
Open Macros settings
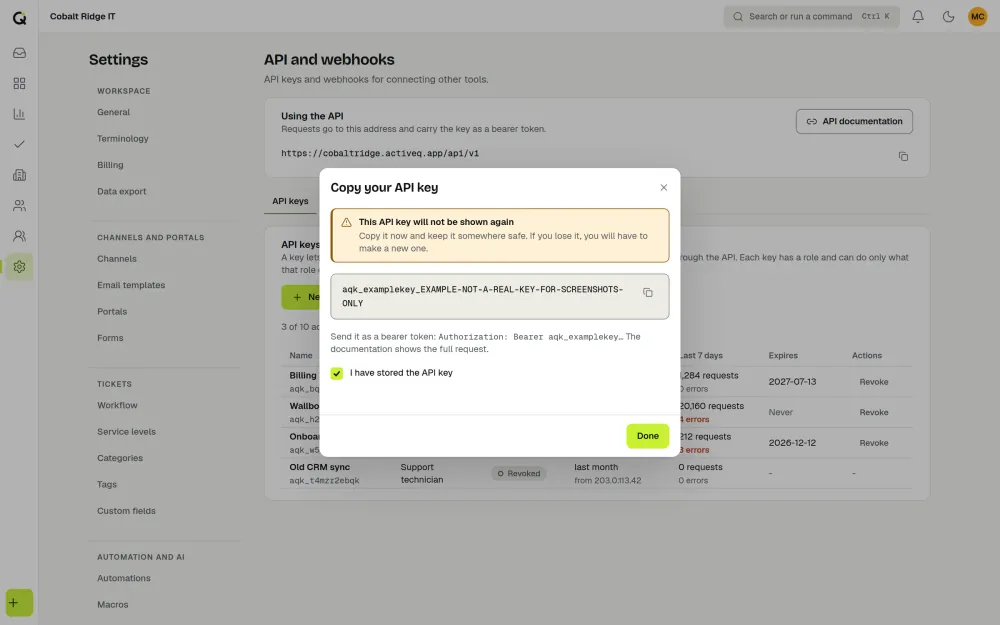click(x=113, y=605)
